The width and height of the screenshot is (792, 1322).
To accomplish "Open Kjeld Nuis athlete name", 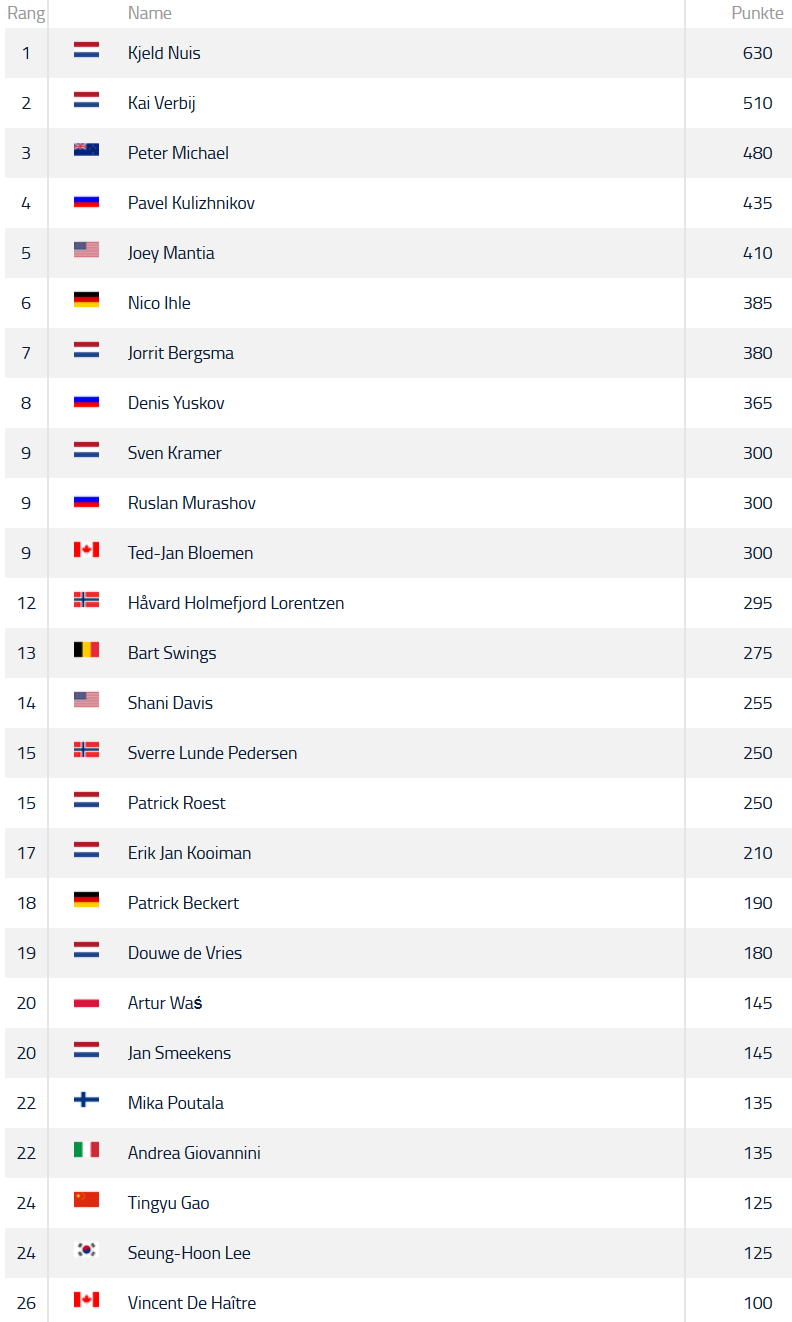I will coord(164,53).
